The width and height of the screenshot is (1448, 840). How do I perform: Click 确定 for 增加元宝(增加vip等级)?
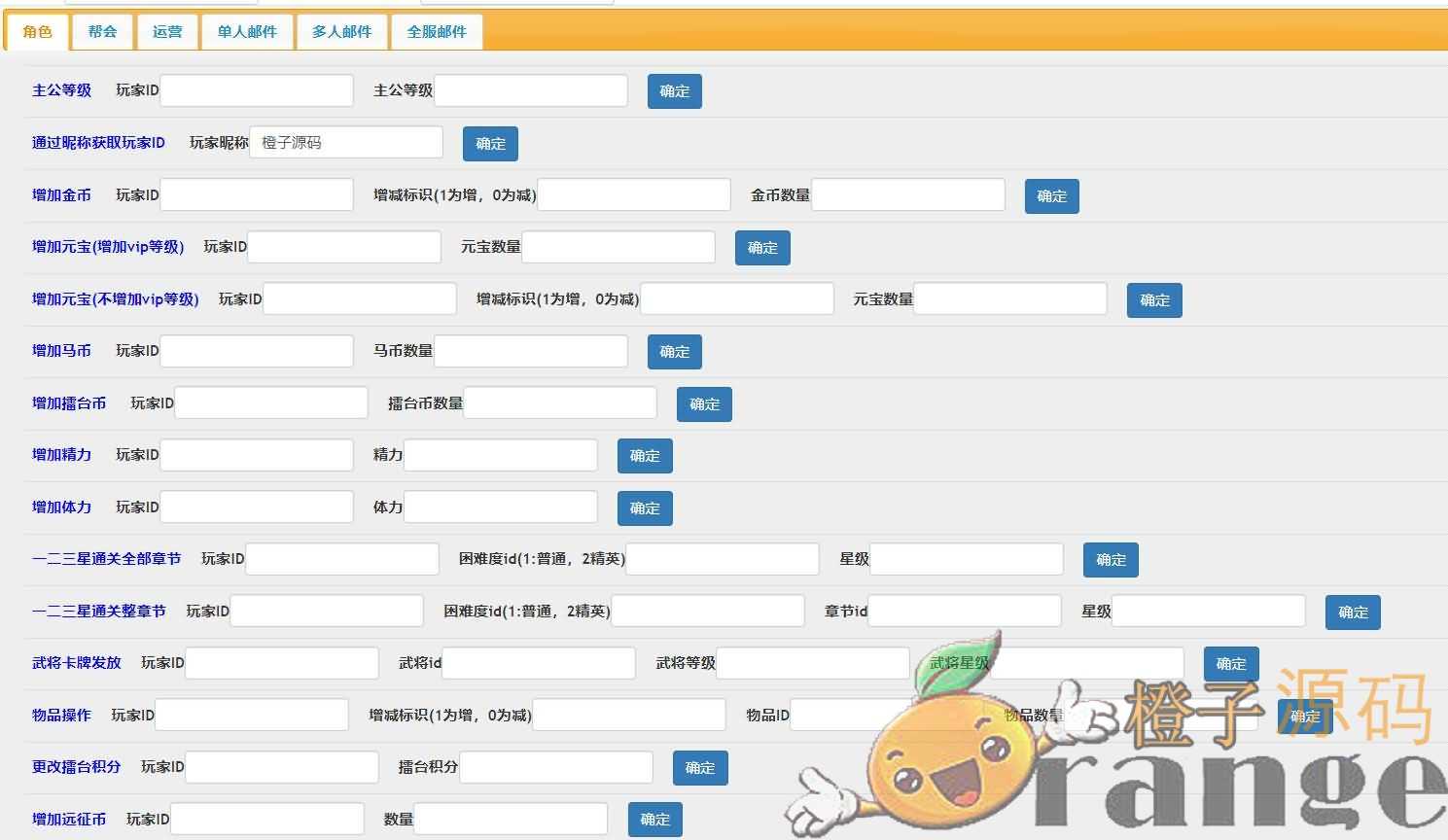coord(761,248)
